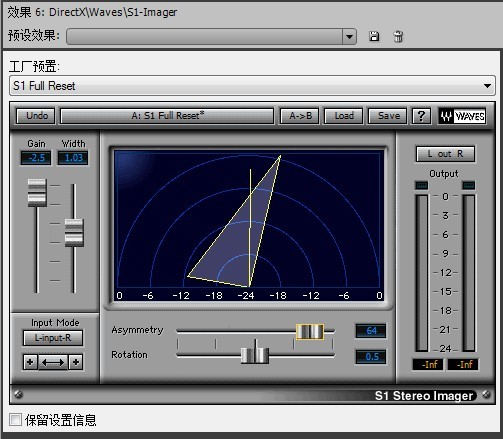Open the Waves help question mark button

point(421,116)
